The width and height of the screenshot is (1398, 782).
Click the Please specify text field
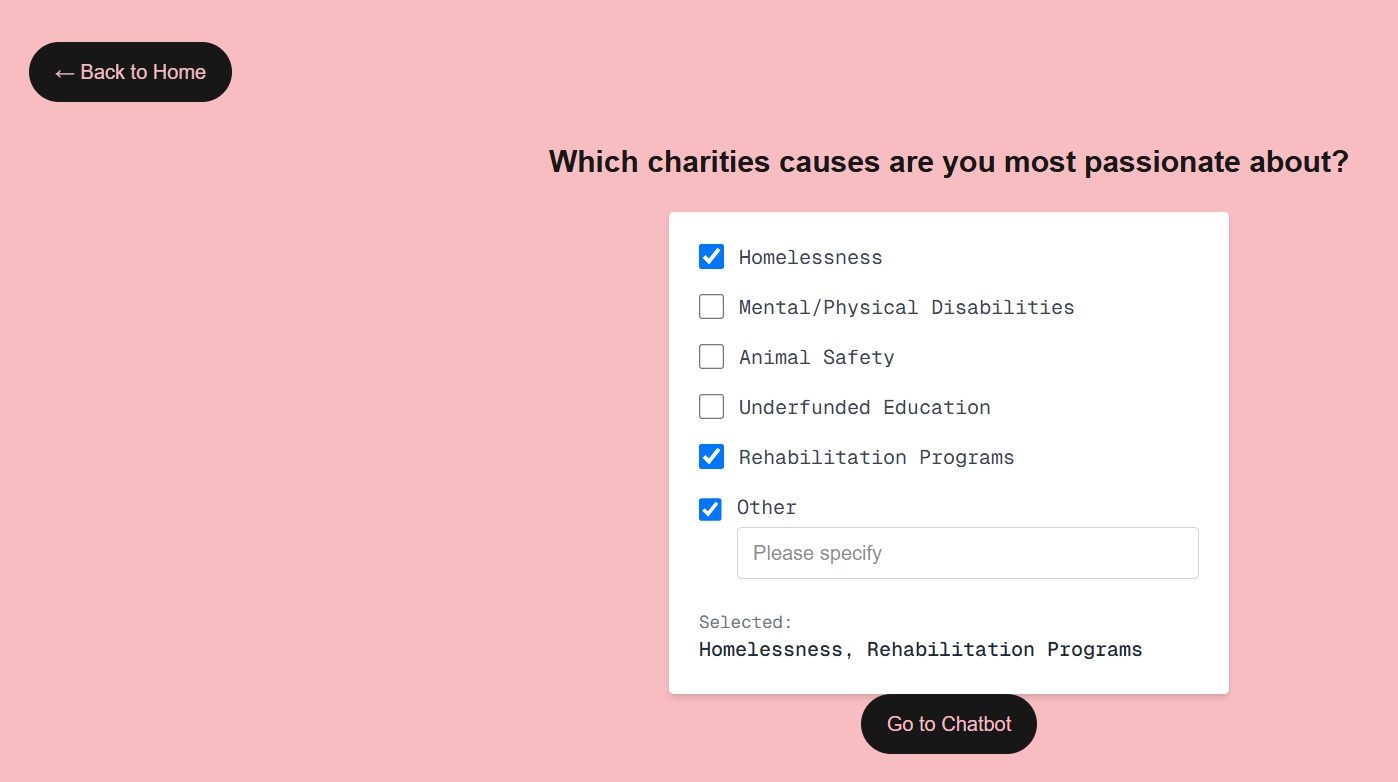click(x=967, y=553)
